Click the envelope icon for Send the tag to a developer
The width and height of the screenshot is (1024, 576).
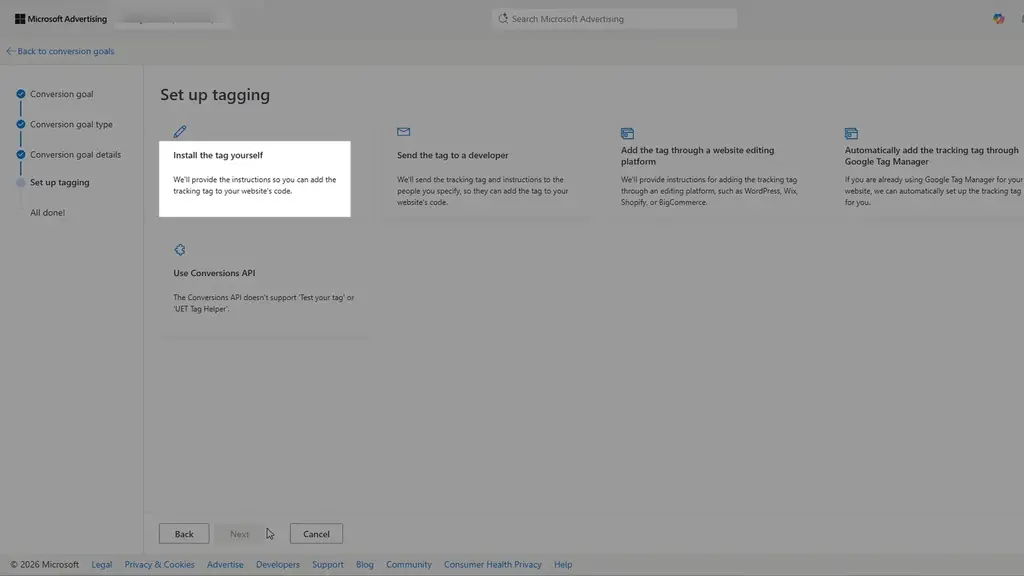tap(404, 132)
